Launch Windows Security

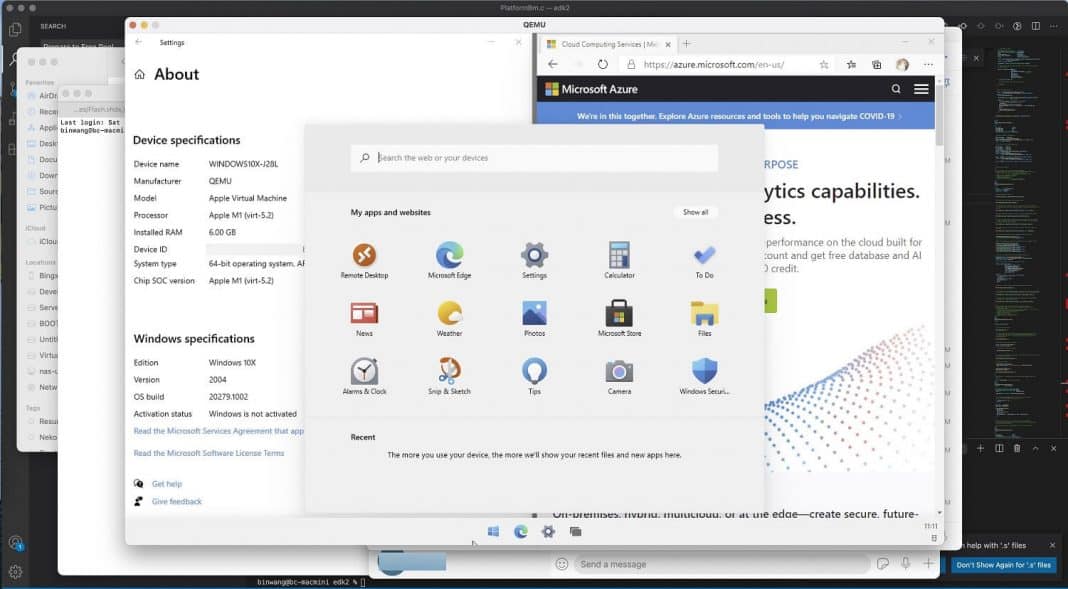pyautogui.click(x=703, y=373)
